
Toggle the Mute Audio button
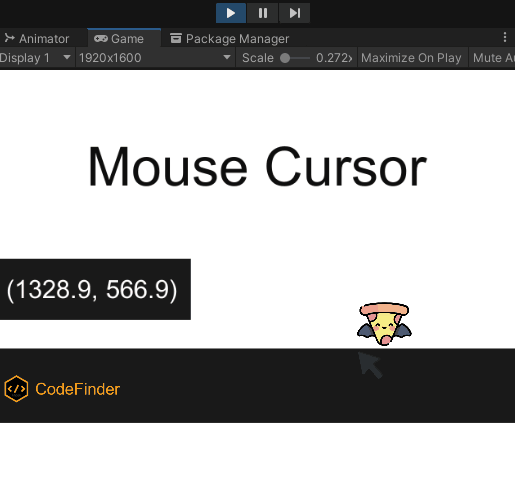pos(492,58)
